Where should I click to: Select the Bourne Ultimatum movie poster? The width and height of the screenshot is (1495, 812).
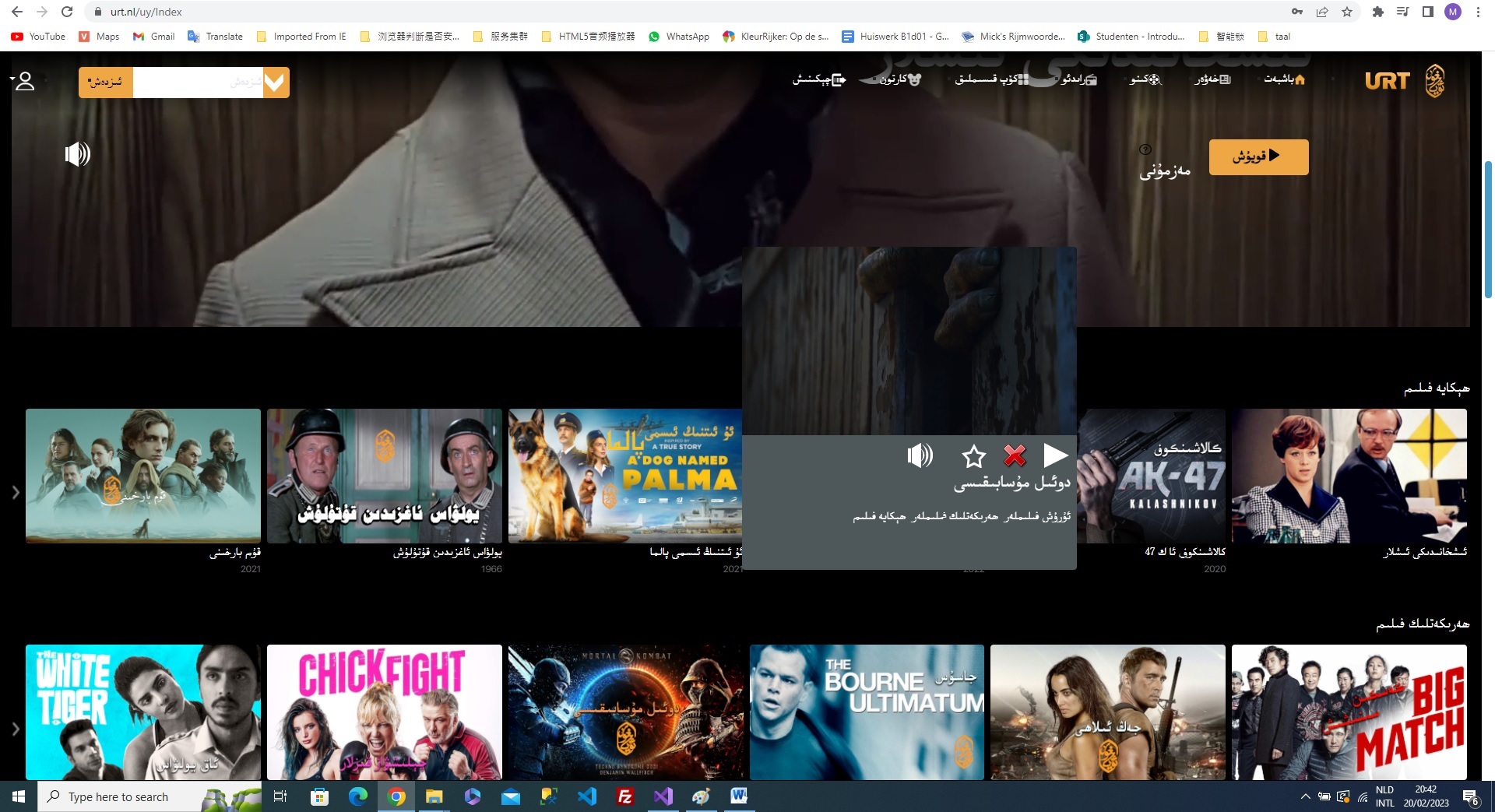(866, 712)
